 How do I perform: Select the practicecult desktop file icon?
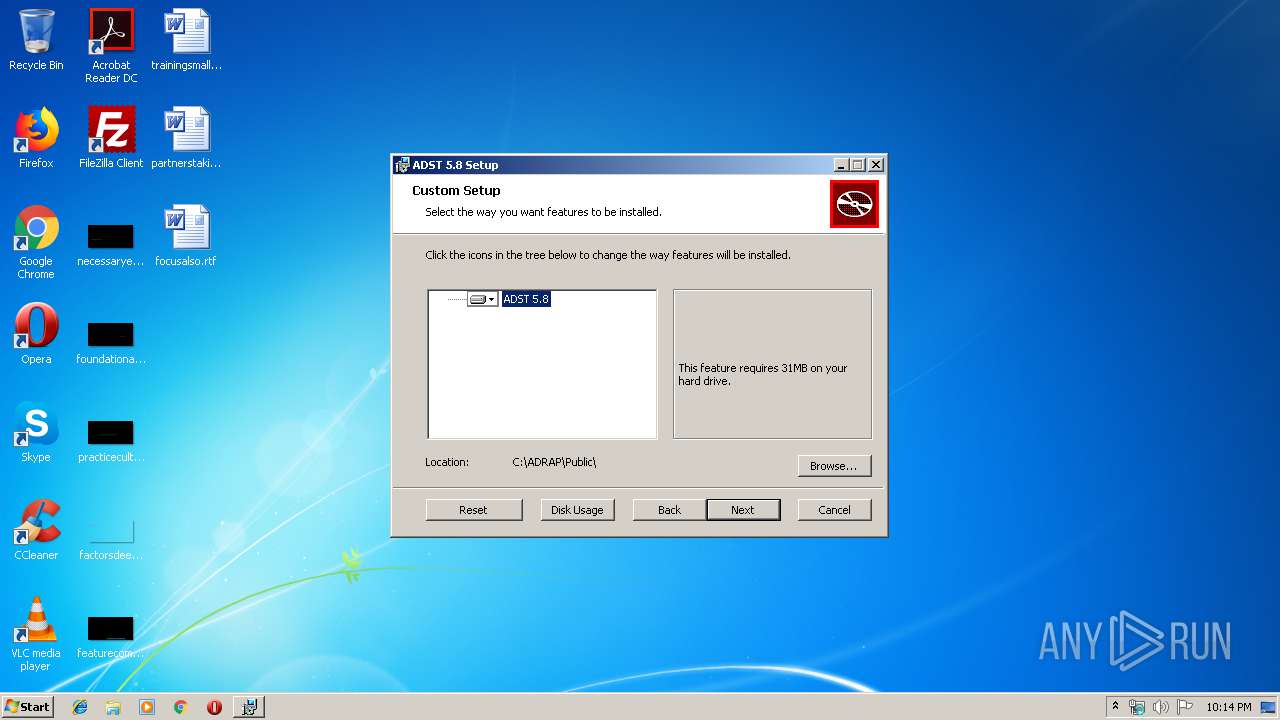point(111,441)
